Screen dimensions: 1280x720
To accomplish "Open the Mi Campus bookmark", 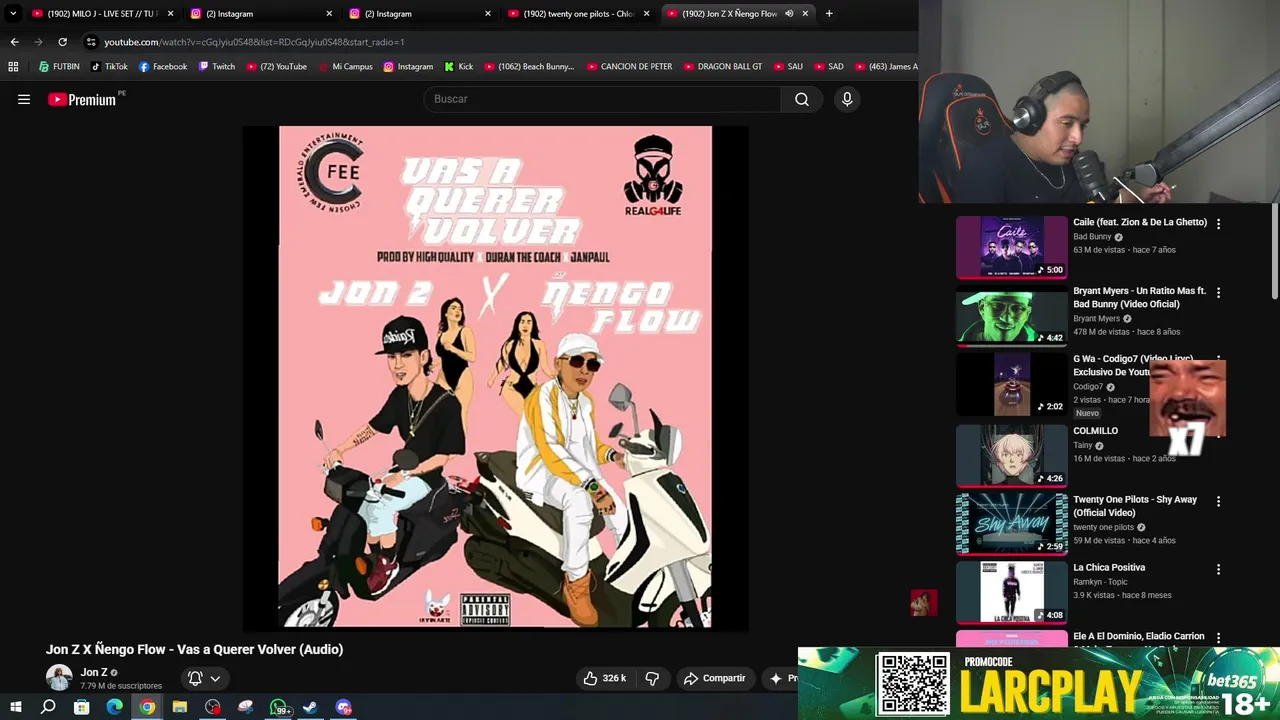I will [x=346, y=67].
